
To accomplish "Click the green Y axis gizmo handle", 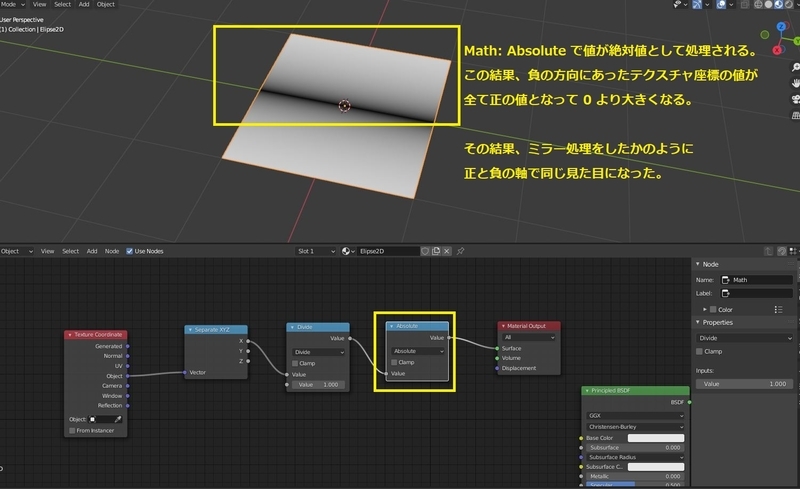I will click(x=796, y=41).
